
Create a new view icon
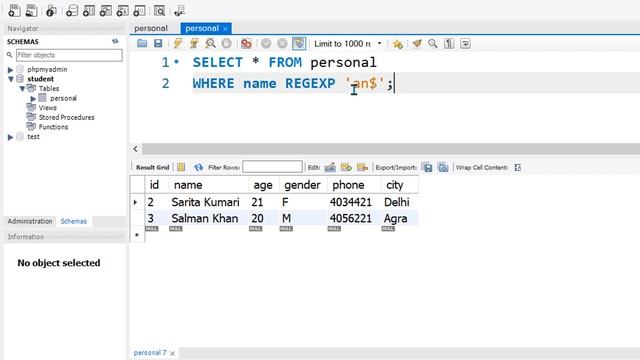[105, 10]
